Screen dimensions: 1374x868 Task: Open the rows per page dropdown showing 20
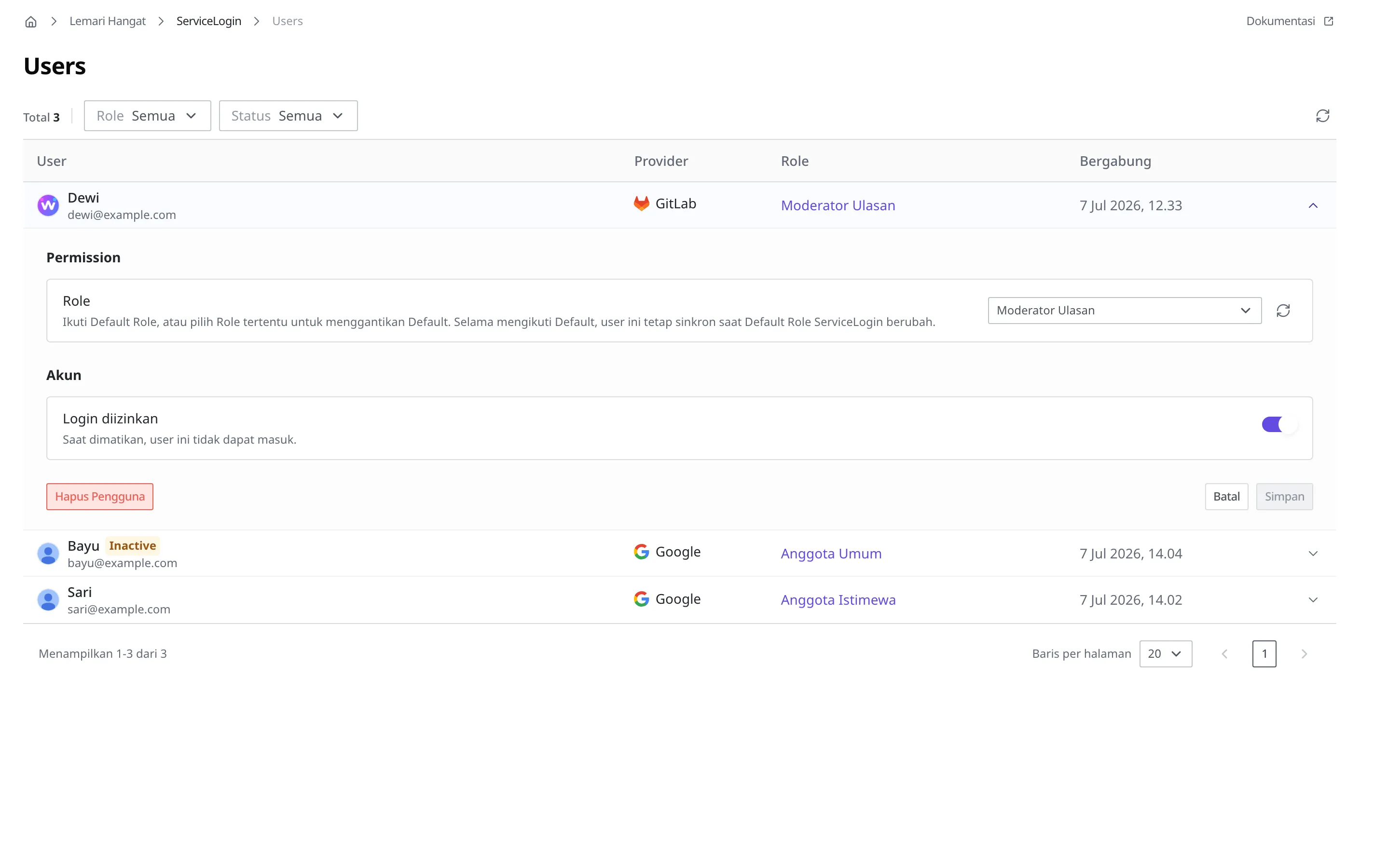point(1165,653)
